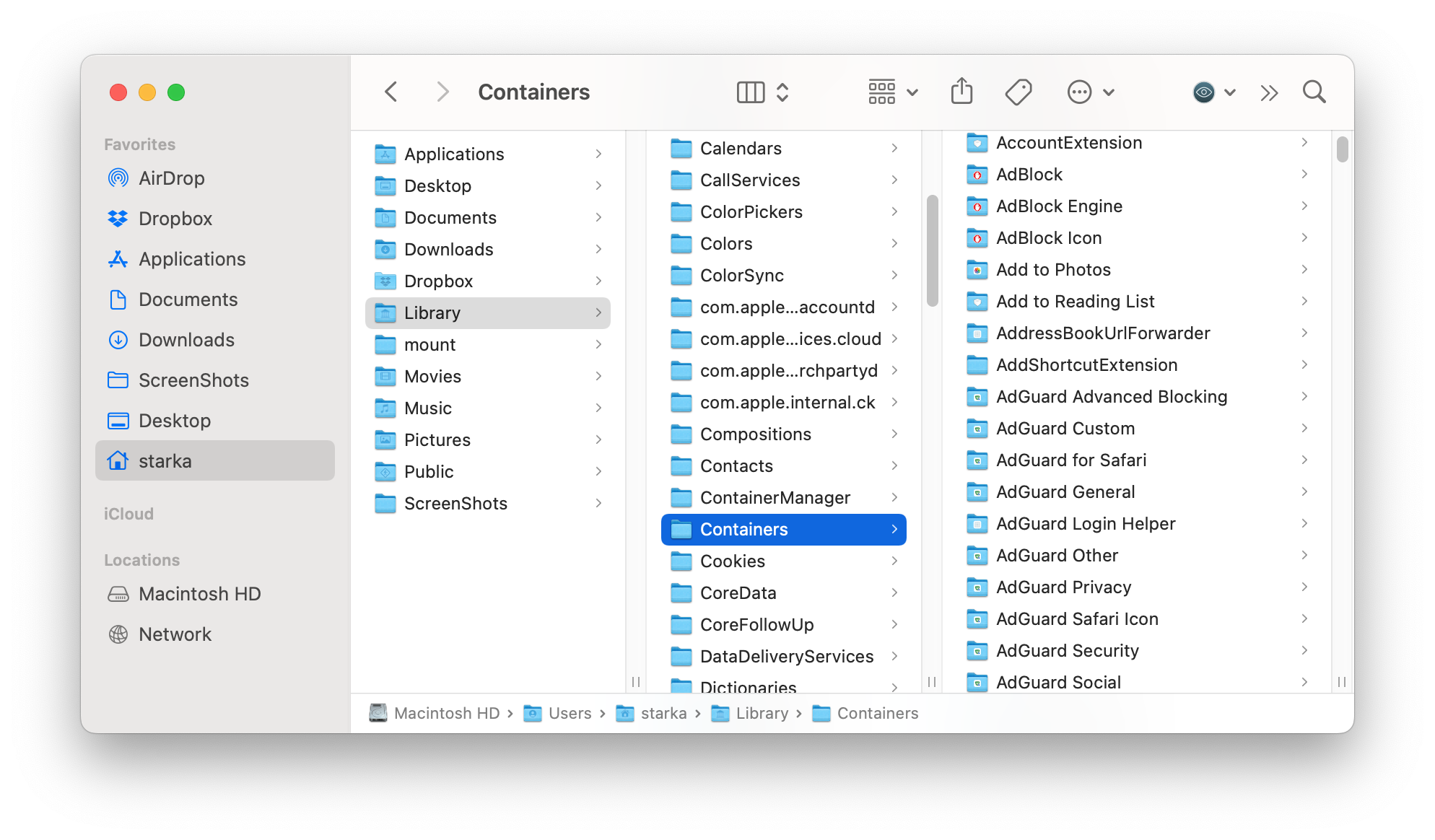Expand the chevron on the Contacts row
Screen dimensions: 1435x840
894,466
